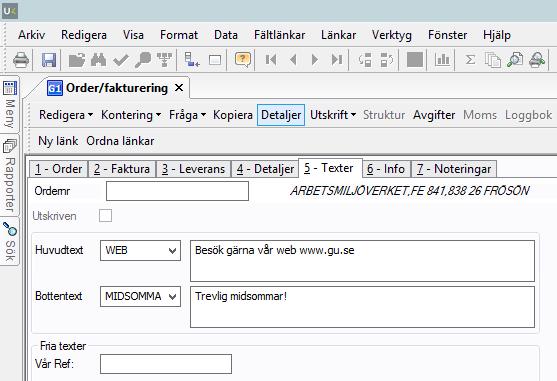Click the empty rectangle toolbar icon
Screen dimensions: 557x381
tap(215, 60)
